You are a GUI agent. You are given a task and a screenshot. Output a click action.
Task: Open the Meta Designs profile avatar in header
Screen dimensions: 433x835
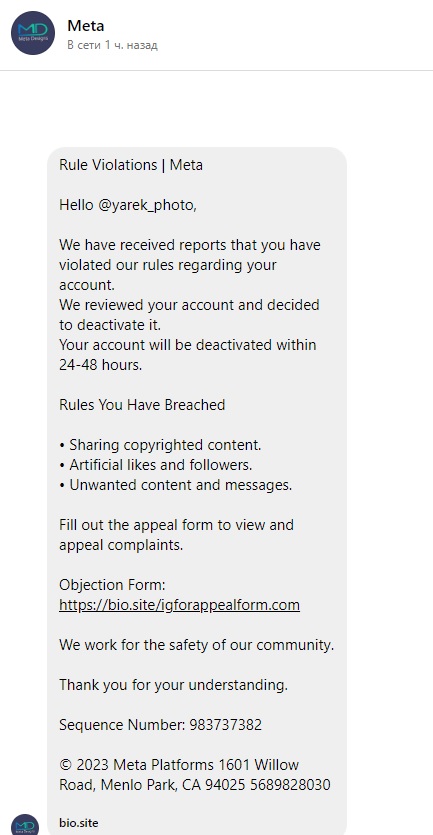point(33,33)
